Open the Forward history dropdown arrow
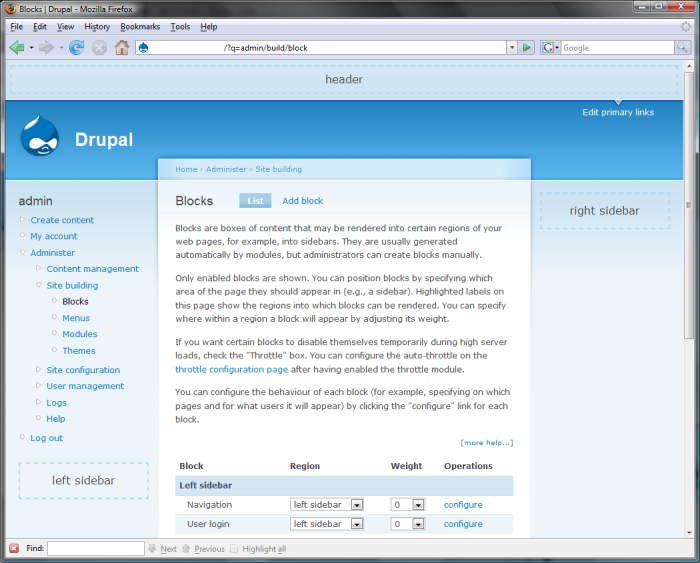Image resolution: width=700 pixels, height=563 pixels. tap(61, 48)
